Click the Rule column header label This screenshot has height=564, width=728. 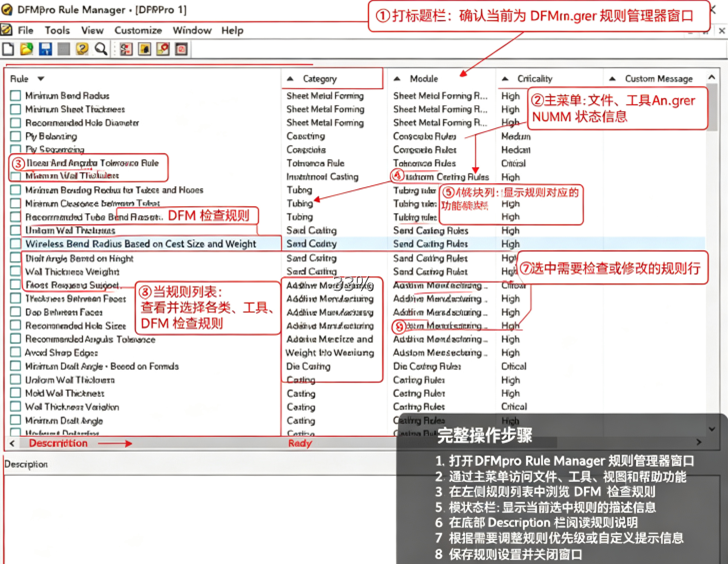coord(20,79)
